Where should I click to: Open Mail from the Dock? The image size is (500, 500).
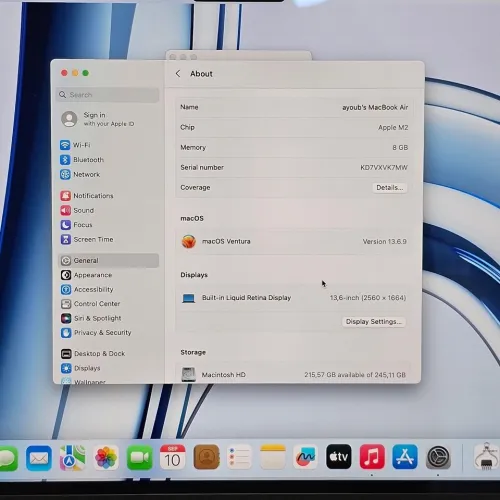[39, 458]
